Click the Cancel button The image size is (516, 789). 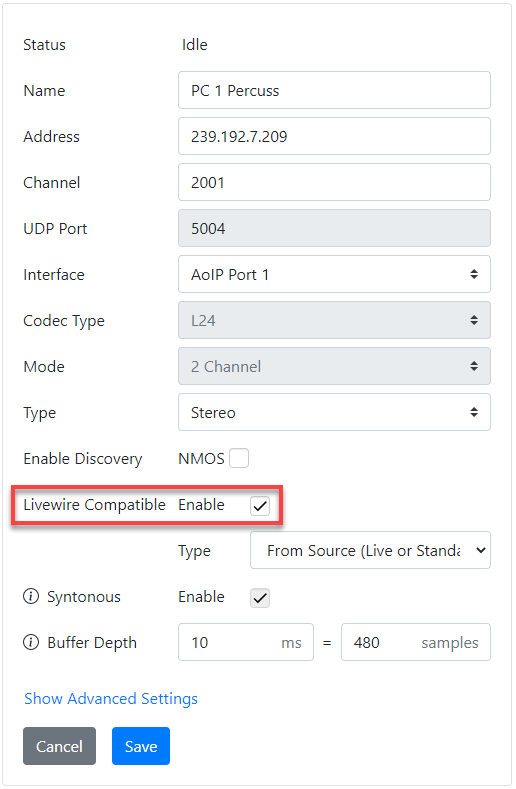[59, 746]
